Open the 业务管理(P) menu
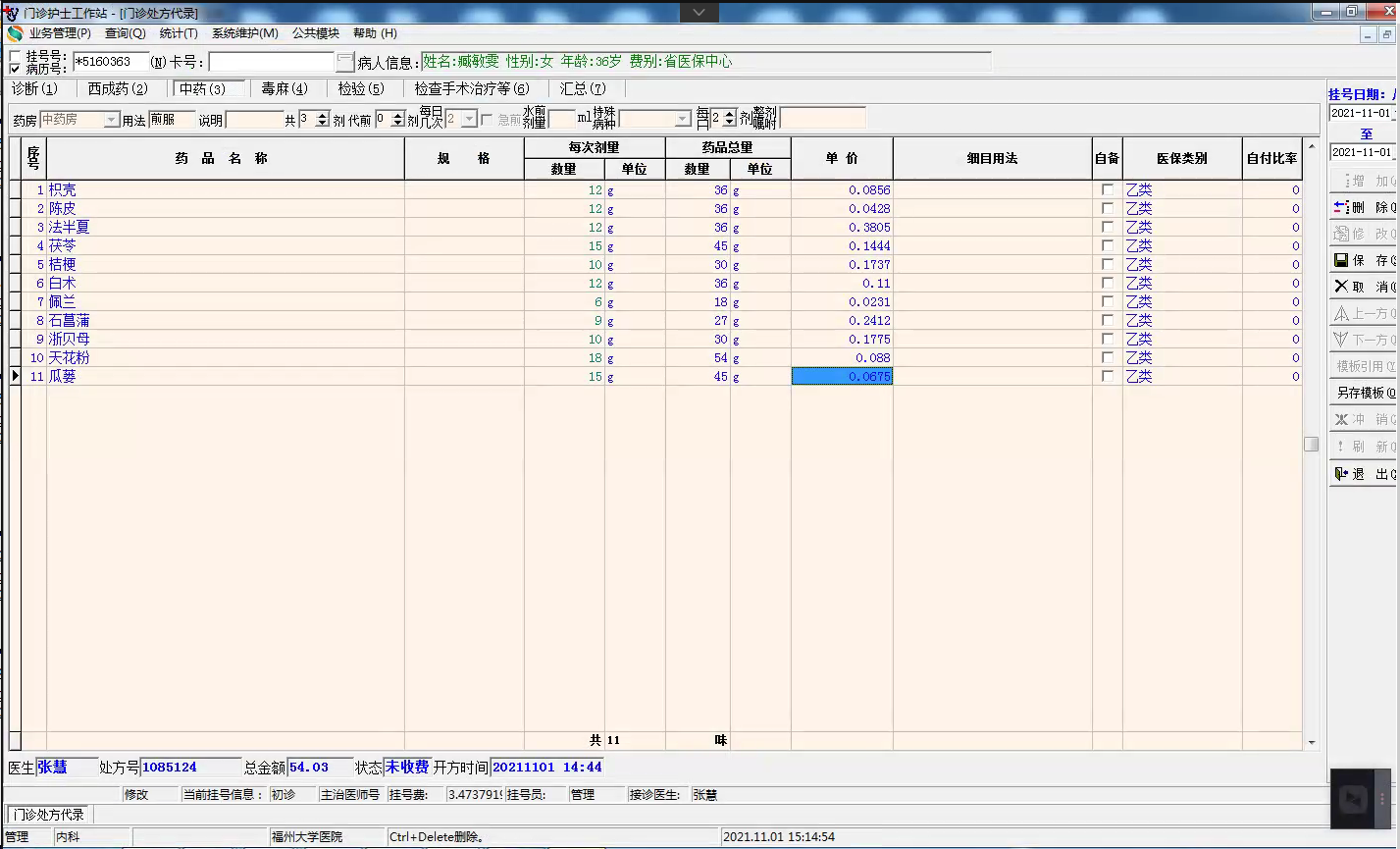 [59, 33]
